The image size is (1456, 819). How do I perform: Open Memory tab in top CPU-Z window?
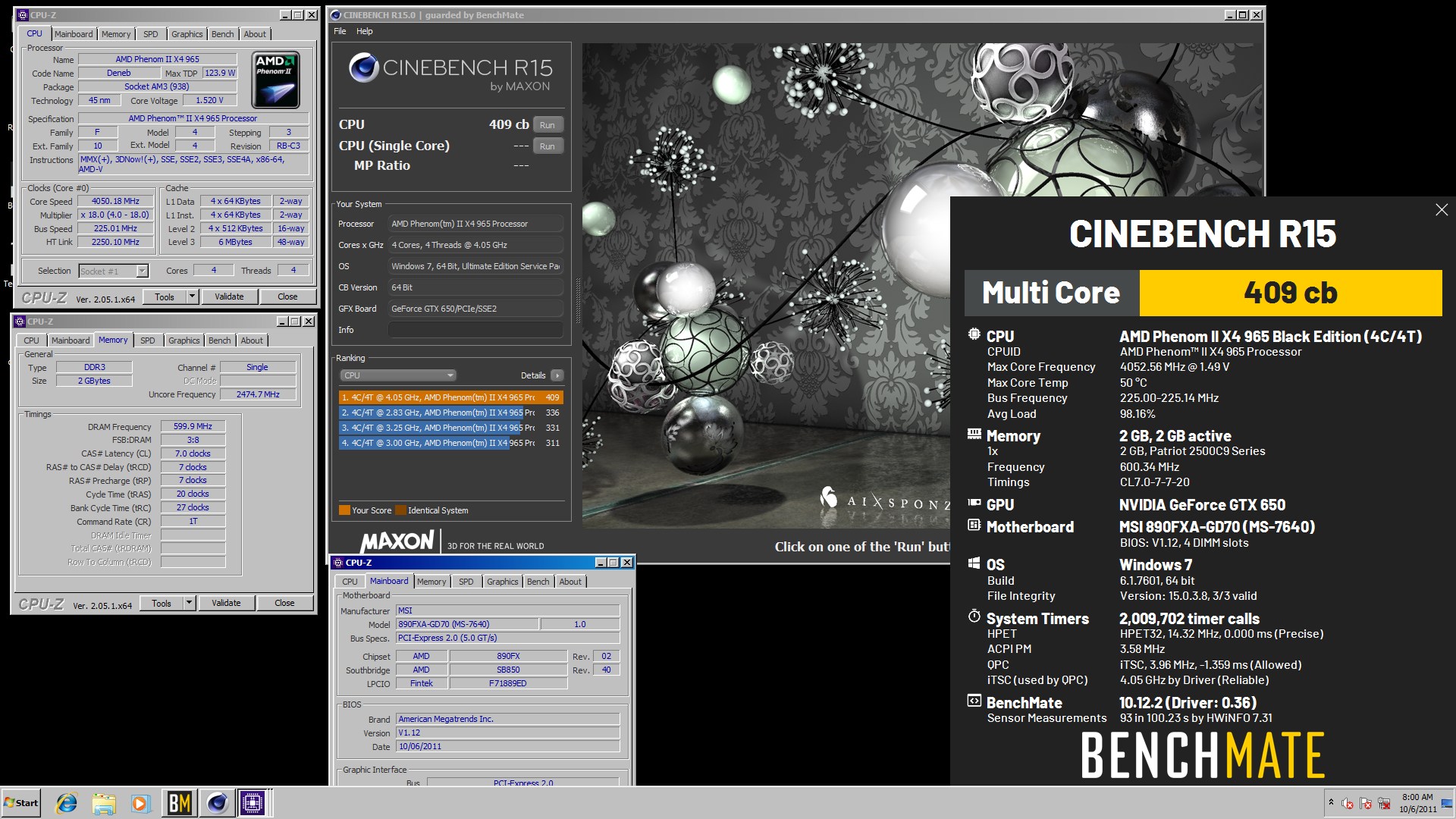coord(116,34)
